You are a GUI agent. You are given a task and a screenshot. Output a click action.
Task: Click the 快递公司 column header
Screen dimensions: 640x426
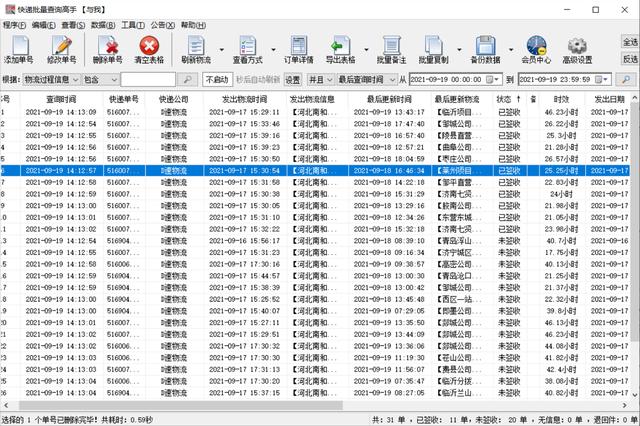tap(174, 99)
